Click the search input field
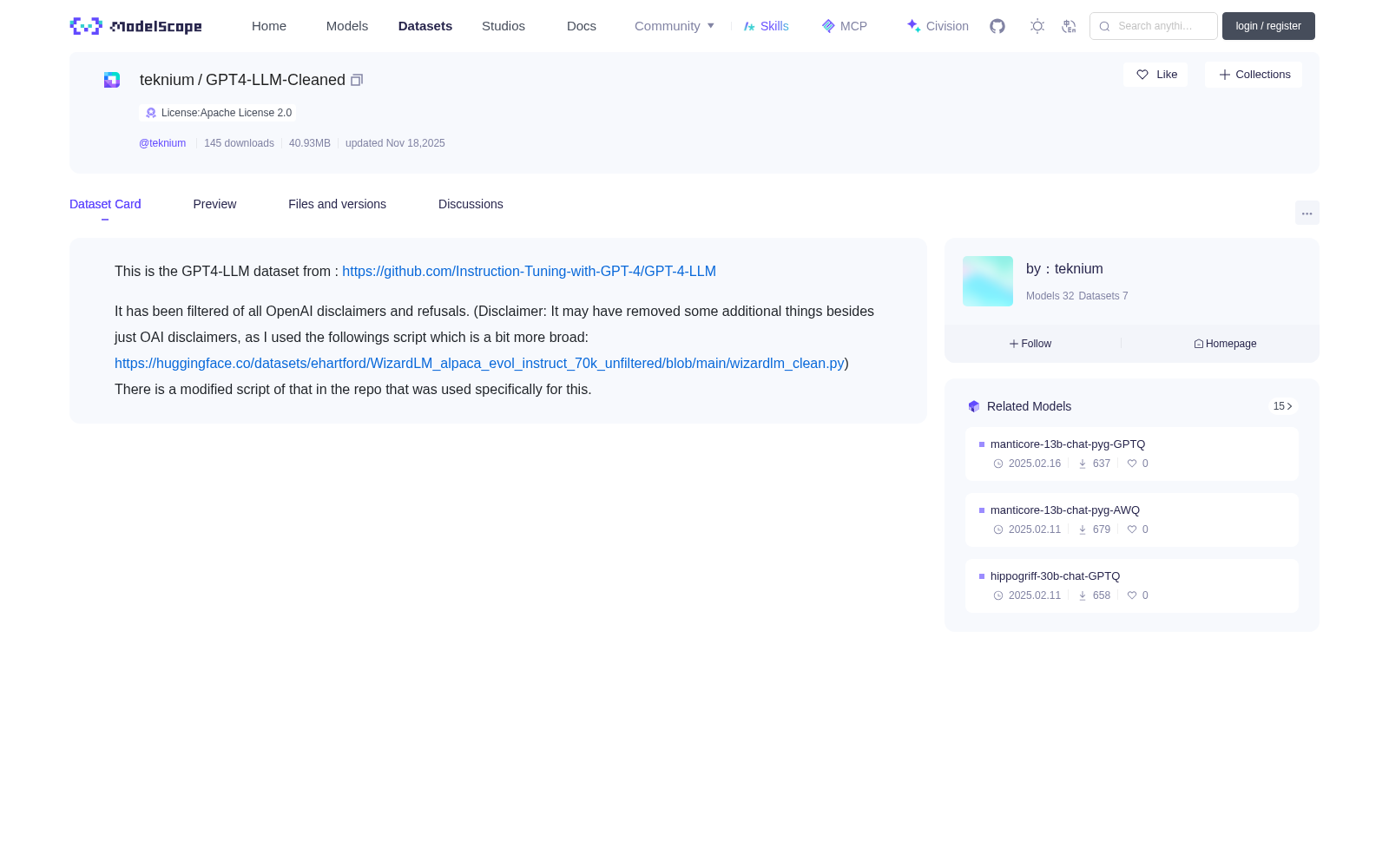This screenshot has width=1389, height=868. pyautogui.click(x=1154, y=26)
